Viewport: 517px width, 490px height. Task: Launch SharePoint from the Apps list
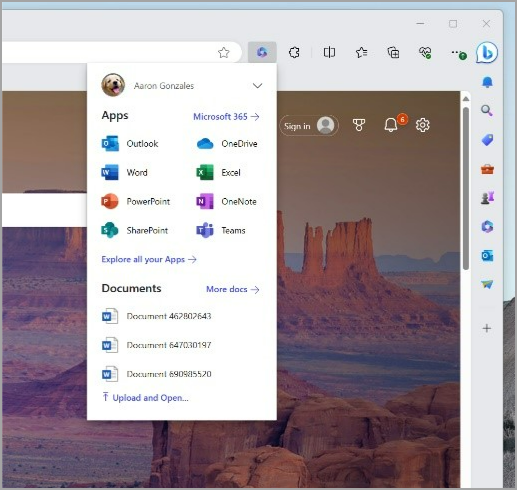click(135, 230)
